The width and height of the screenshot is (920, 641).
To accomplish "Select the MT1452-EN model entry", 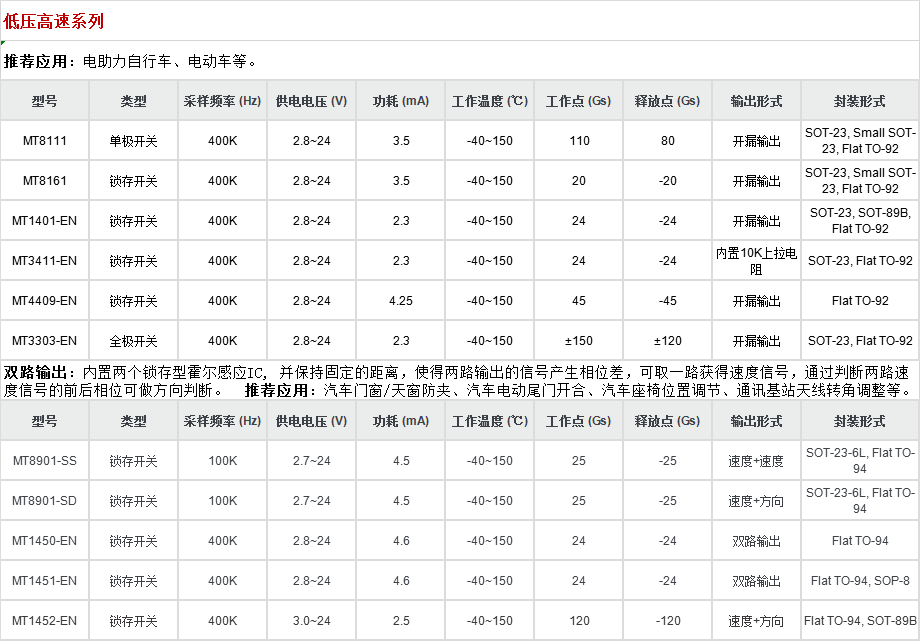I will pyautogui.click(x=44, y=621).
